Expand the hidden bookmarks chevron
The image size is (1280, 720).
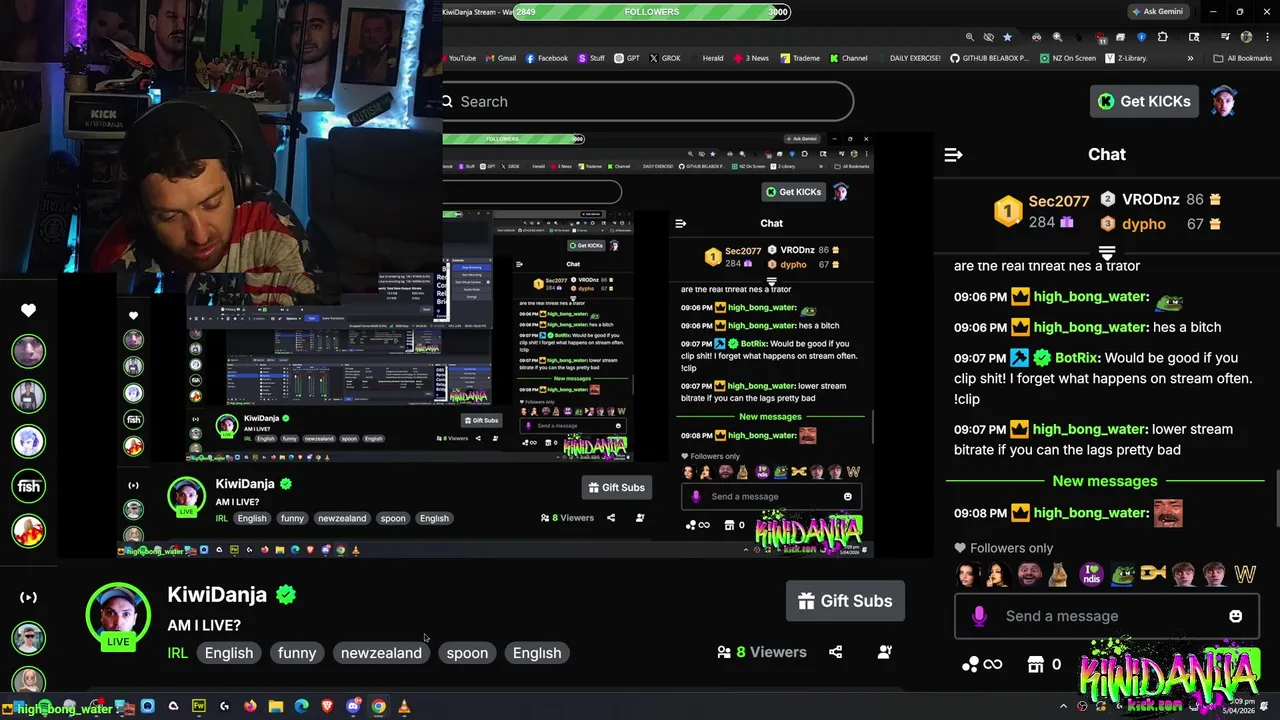pyautogui.click(x=1190, y=58)
